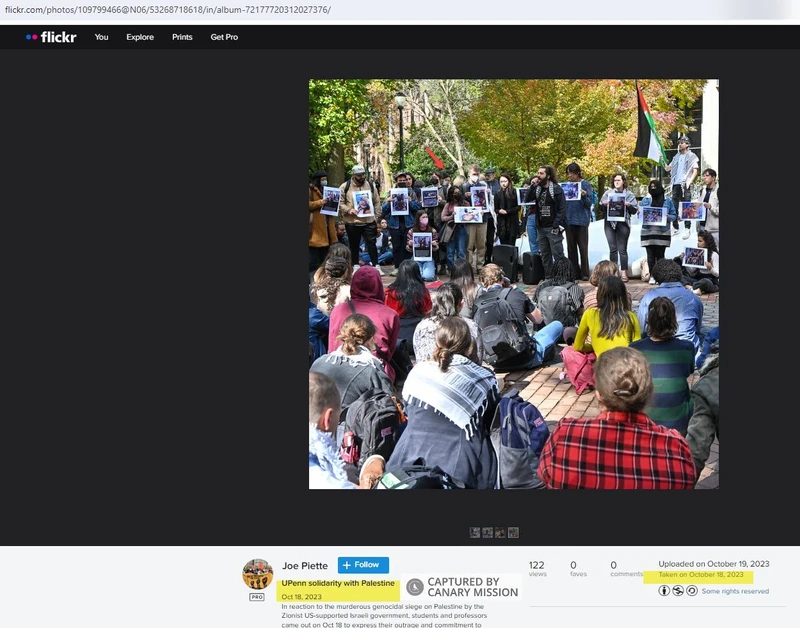Click the browser URL address field
This screenshot has width=800, height=628.
click(x=300, y=9)
